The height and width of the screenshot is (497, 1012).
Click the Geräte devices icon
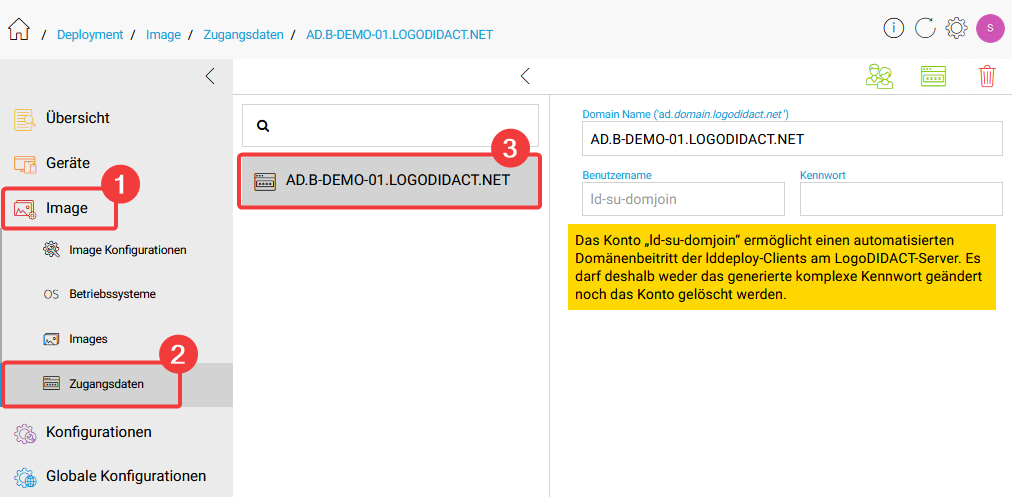(x=25, y=163)
